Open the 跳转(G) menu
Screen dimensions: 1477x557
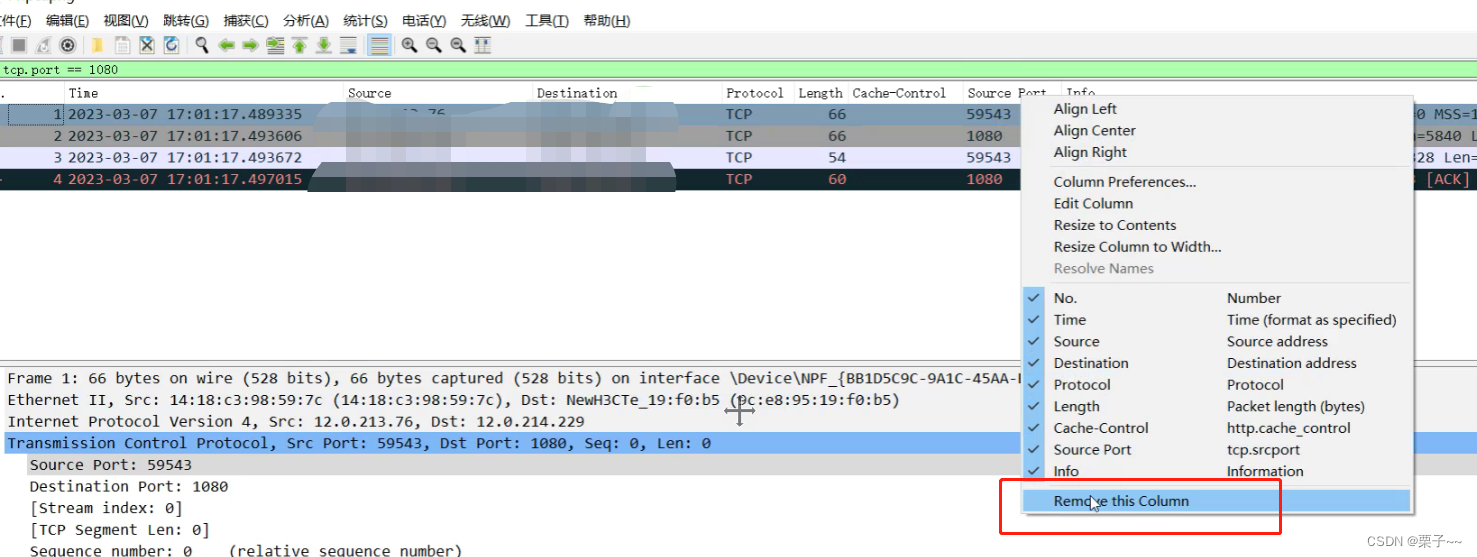point(186,21)
